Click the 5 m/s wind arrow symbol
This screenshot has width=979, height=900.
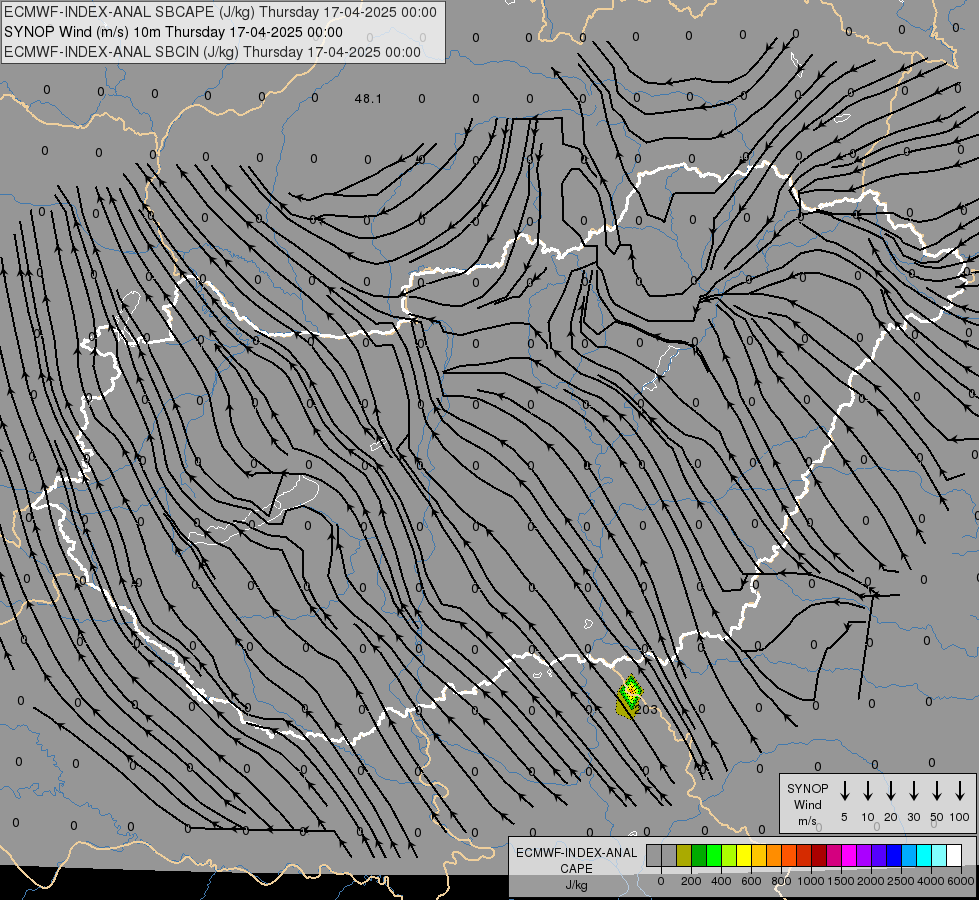pyautogui.click(x=844, y=791)
